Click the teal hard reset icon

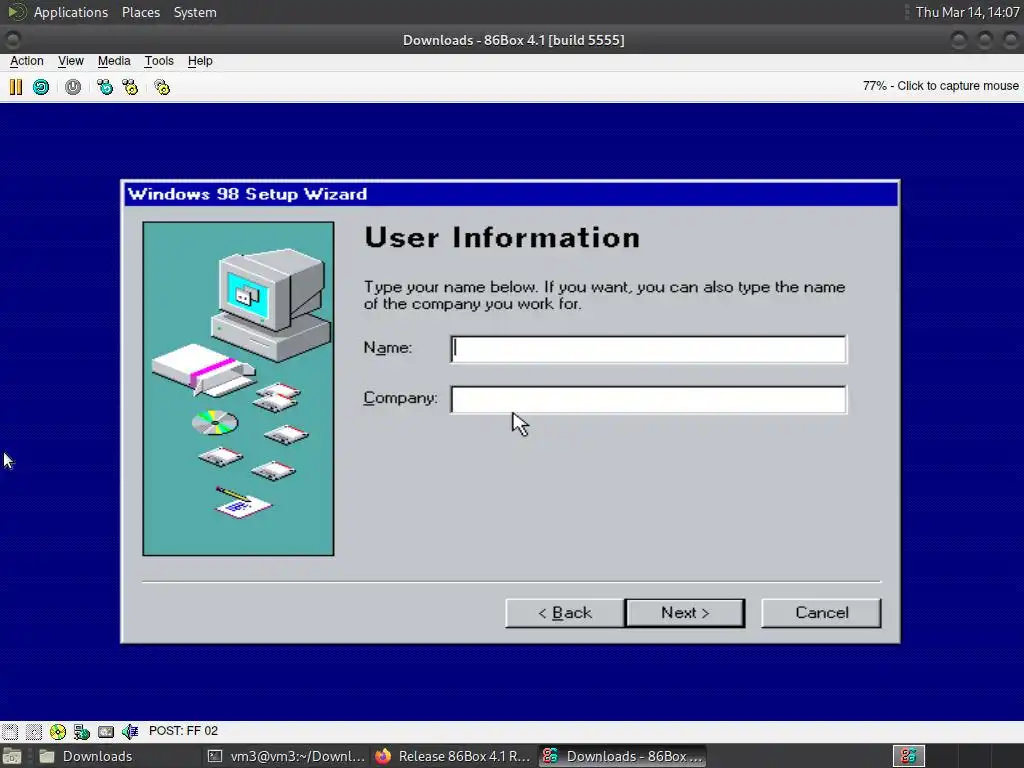click(x=41, y=87)
